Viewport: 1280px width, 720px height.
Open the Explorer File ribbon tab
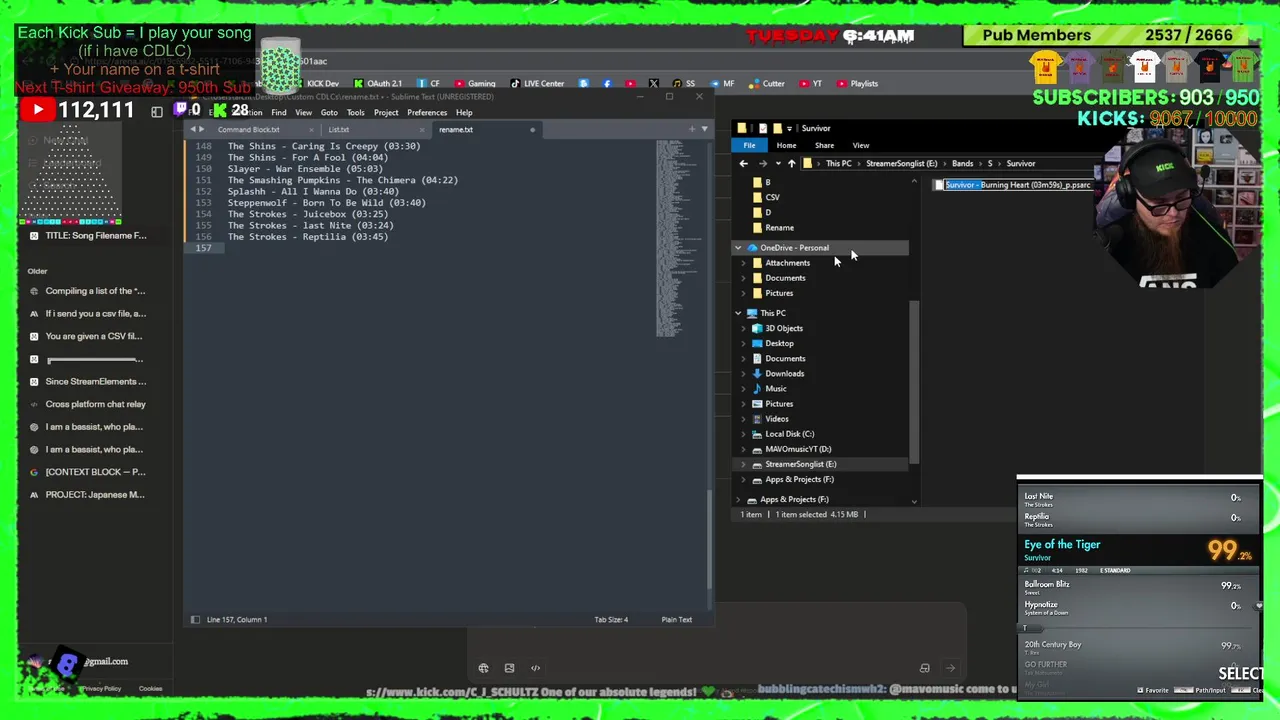[x=749, y=146]
